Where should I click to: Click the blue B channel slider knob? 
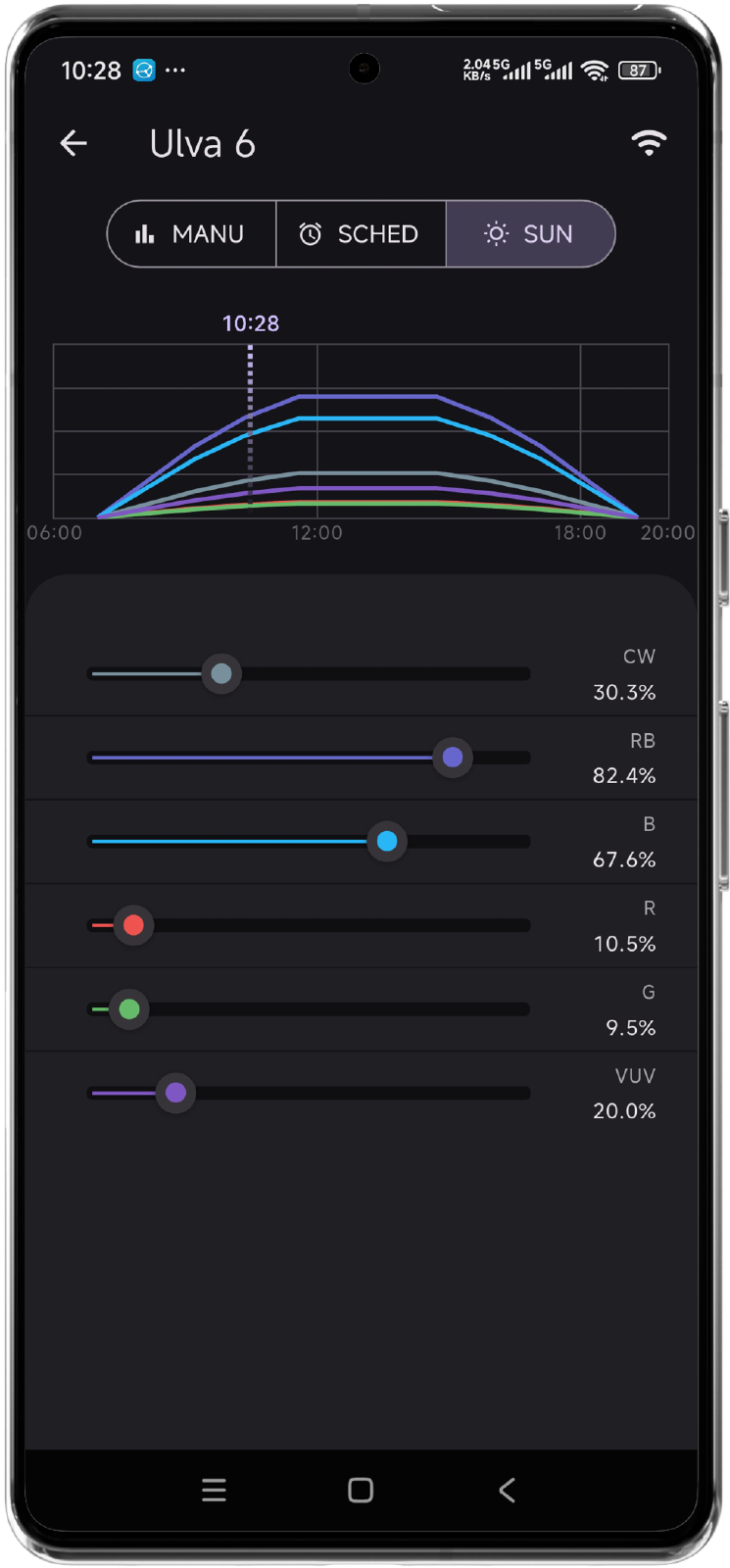tap(387, 841)
